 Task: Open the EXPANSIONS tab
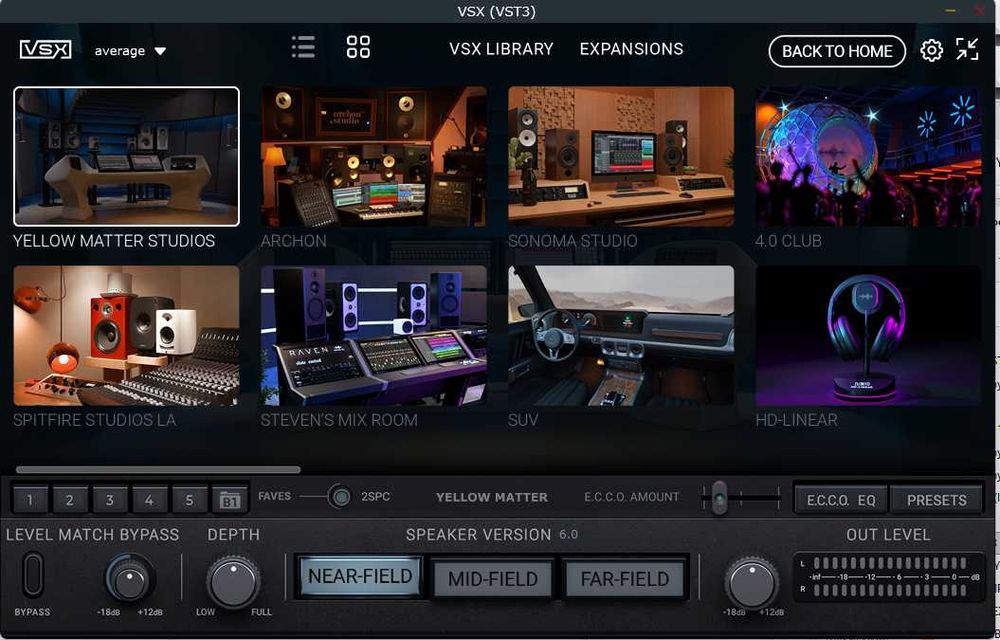(631, 49)
